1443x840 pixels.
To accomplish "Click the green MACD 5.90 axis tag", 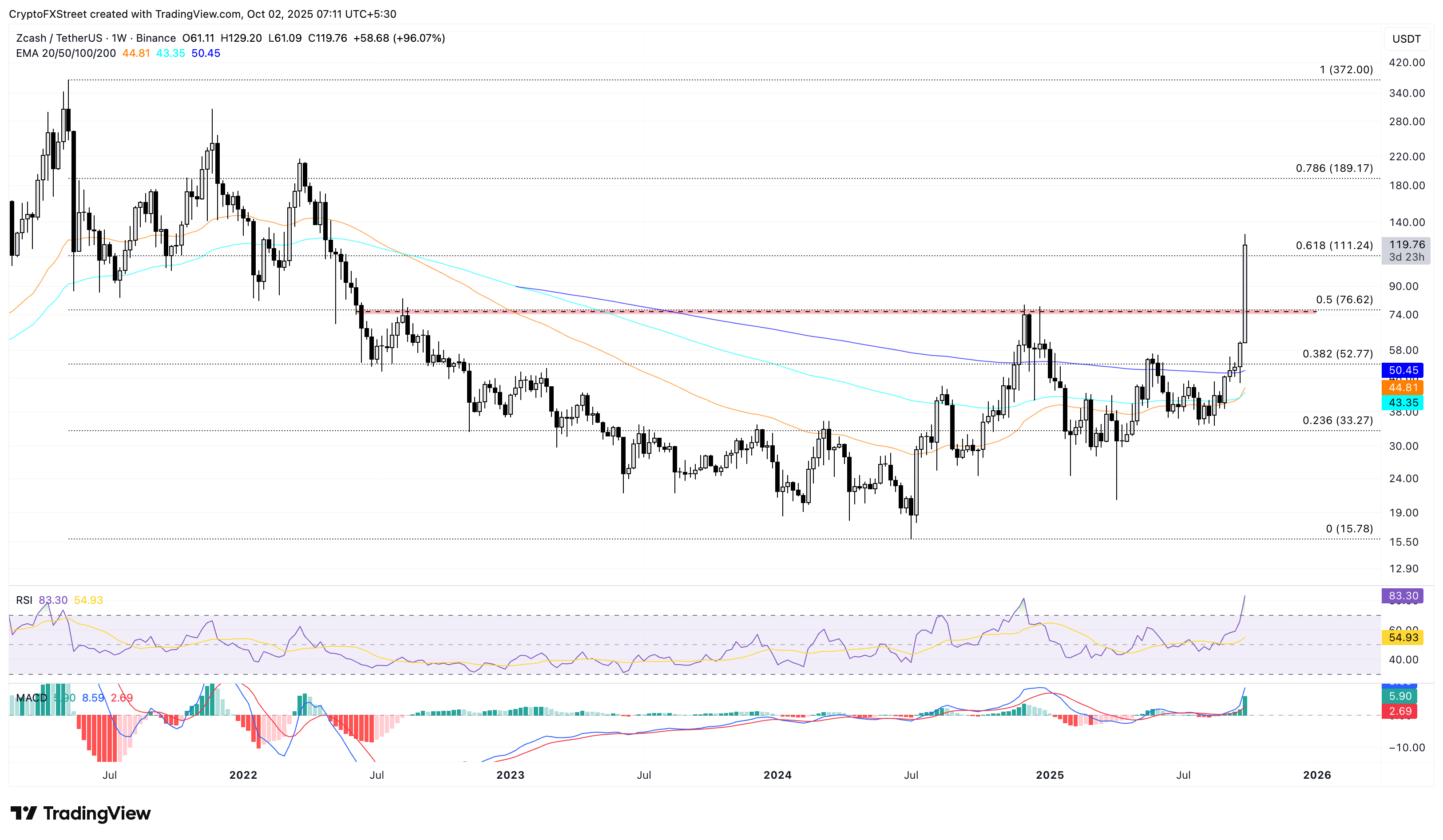I will [x=1399, y=696].
